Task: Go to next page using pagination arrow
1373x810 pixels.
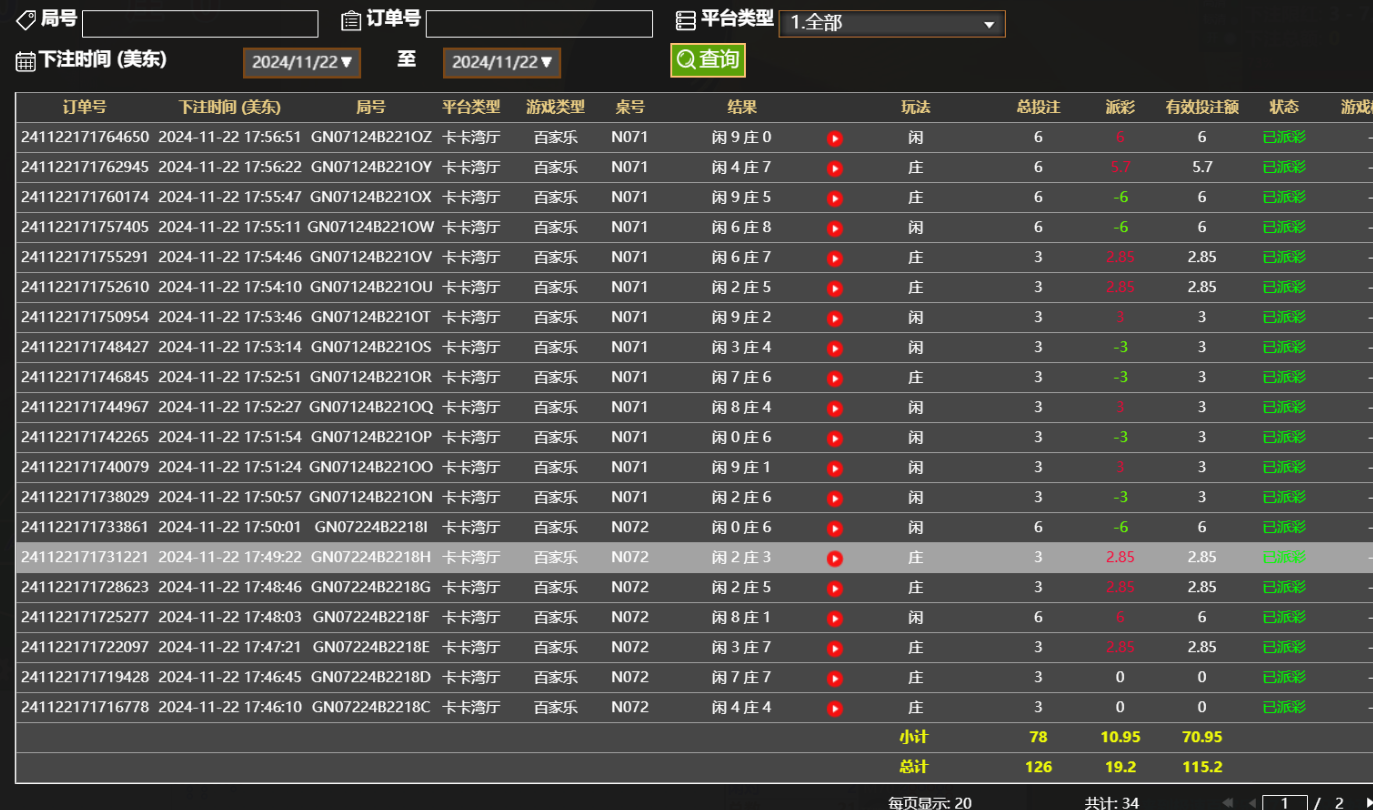Action: (1367, 802)
